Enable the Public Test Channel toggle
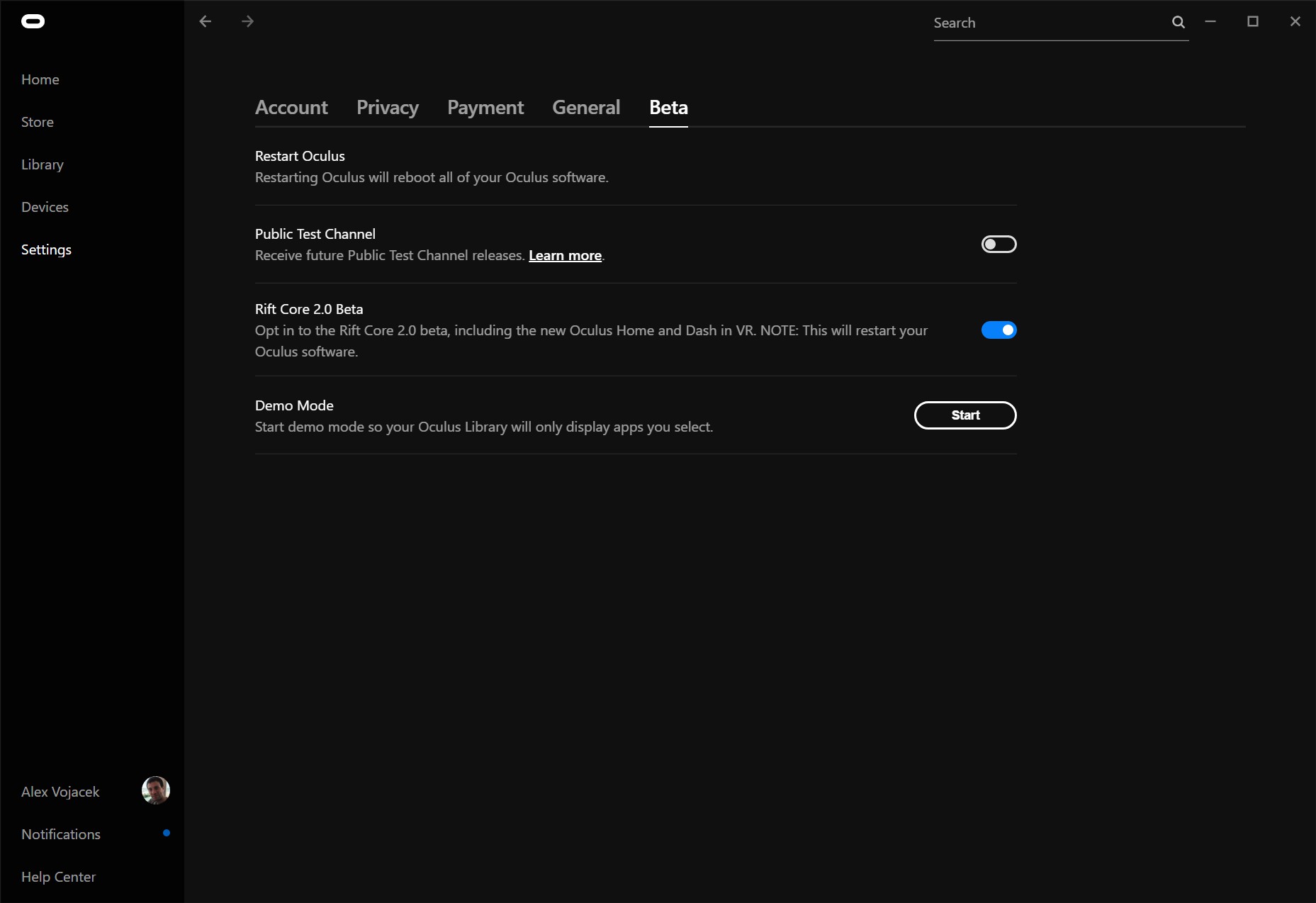Viewport: 1316px width, 903px height. point(999,245)
